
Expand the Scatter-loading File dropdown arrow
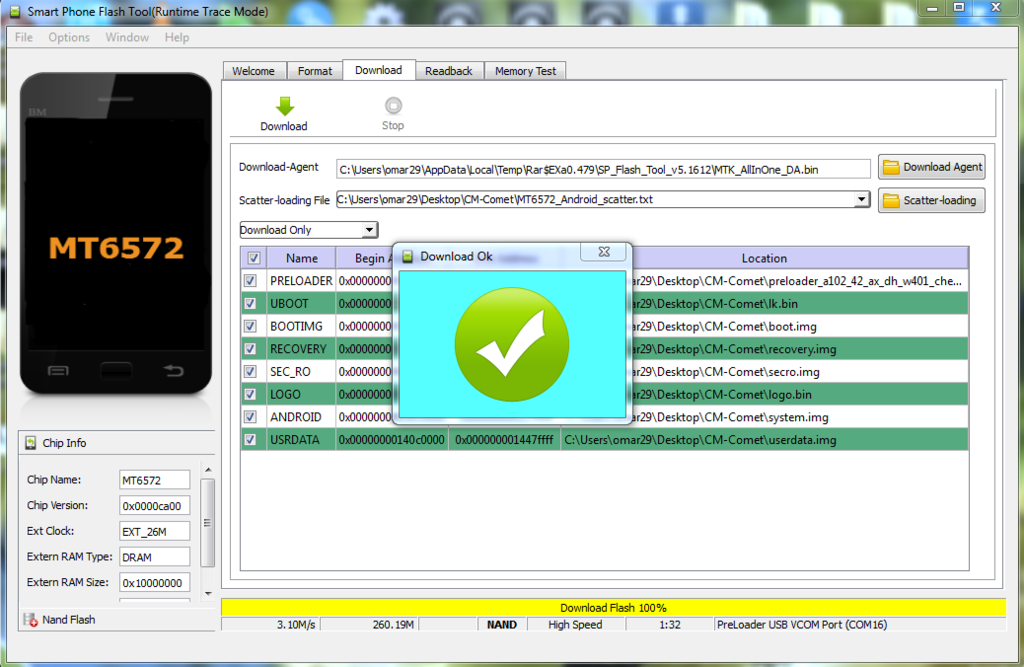[861, 199]
